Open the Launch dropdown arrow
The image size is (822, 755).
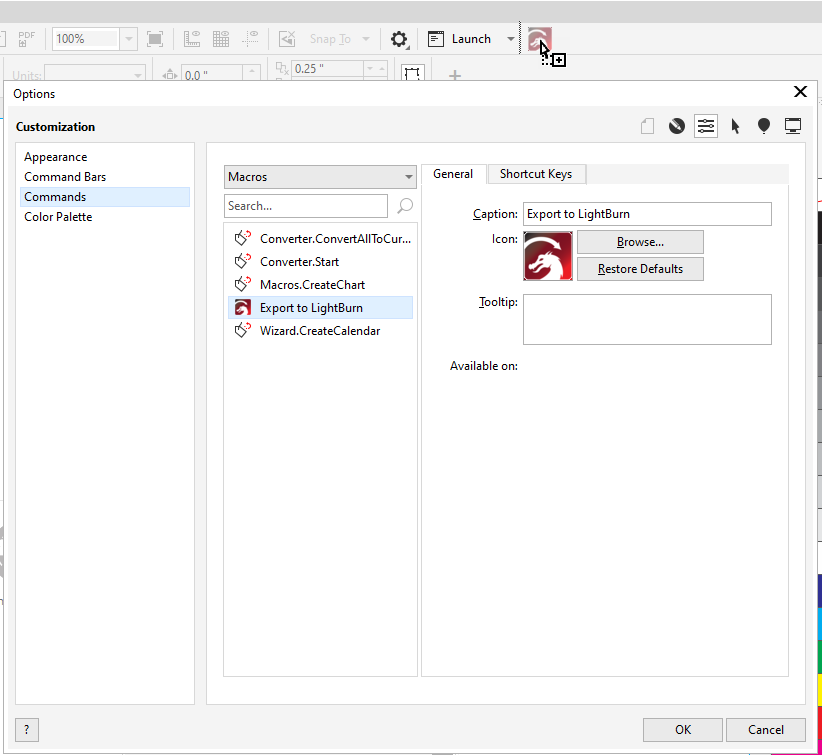click(x=510, y=39)
